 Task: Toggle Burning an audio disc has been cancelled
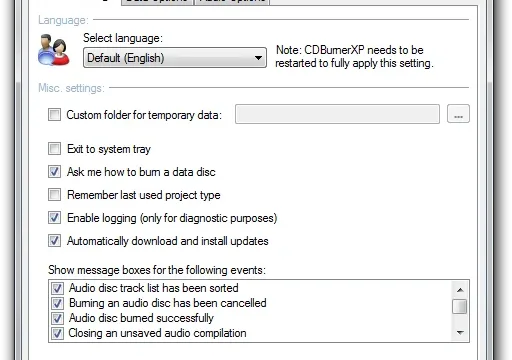(57, 303)
